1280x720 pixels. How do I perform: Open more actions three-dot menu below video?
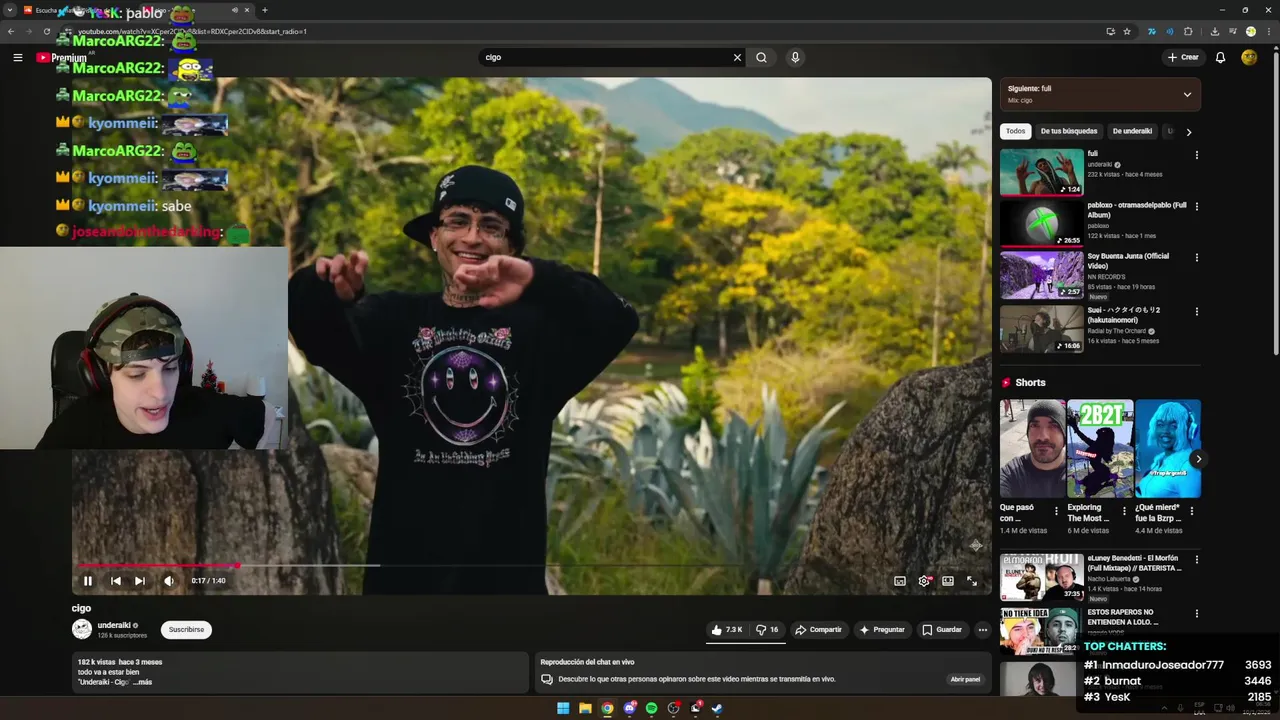983,630
